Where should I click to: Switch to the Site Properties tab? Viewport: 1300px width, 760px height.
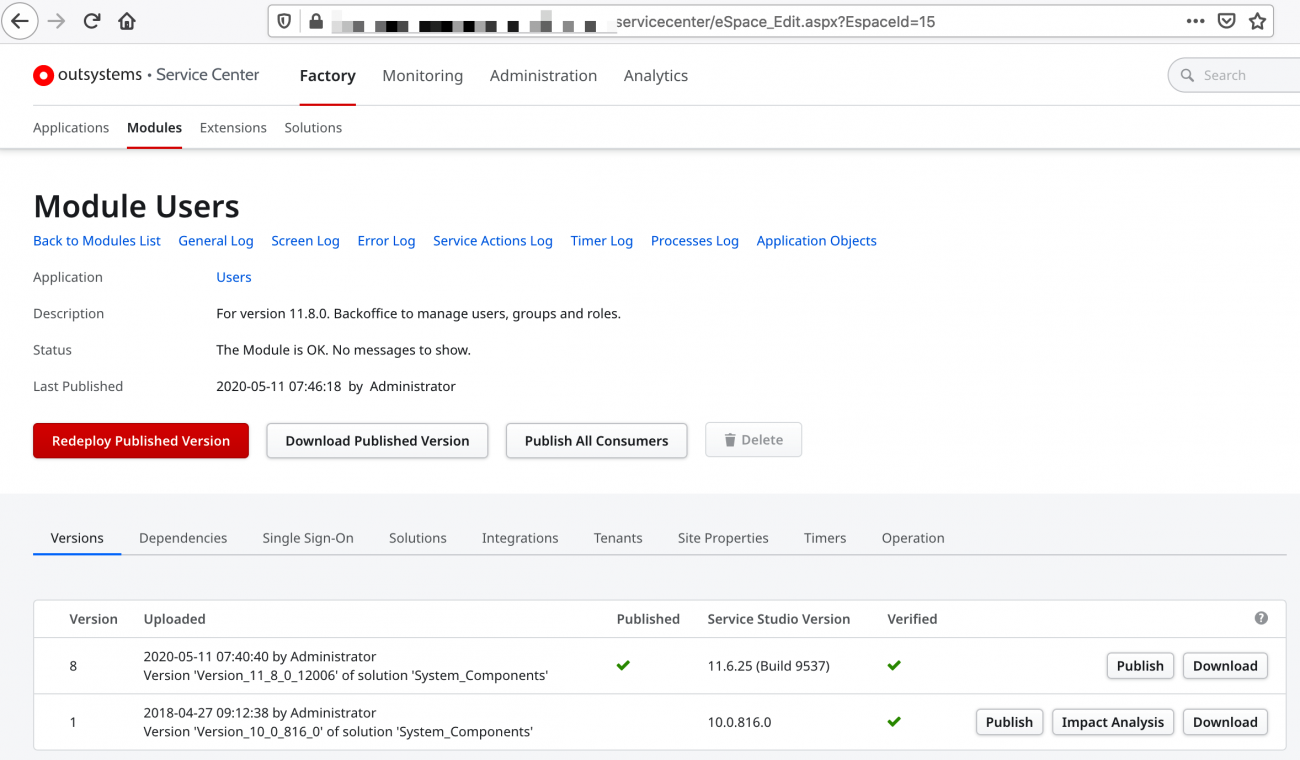723,538
